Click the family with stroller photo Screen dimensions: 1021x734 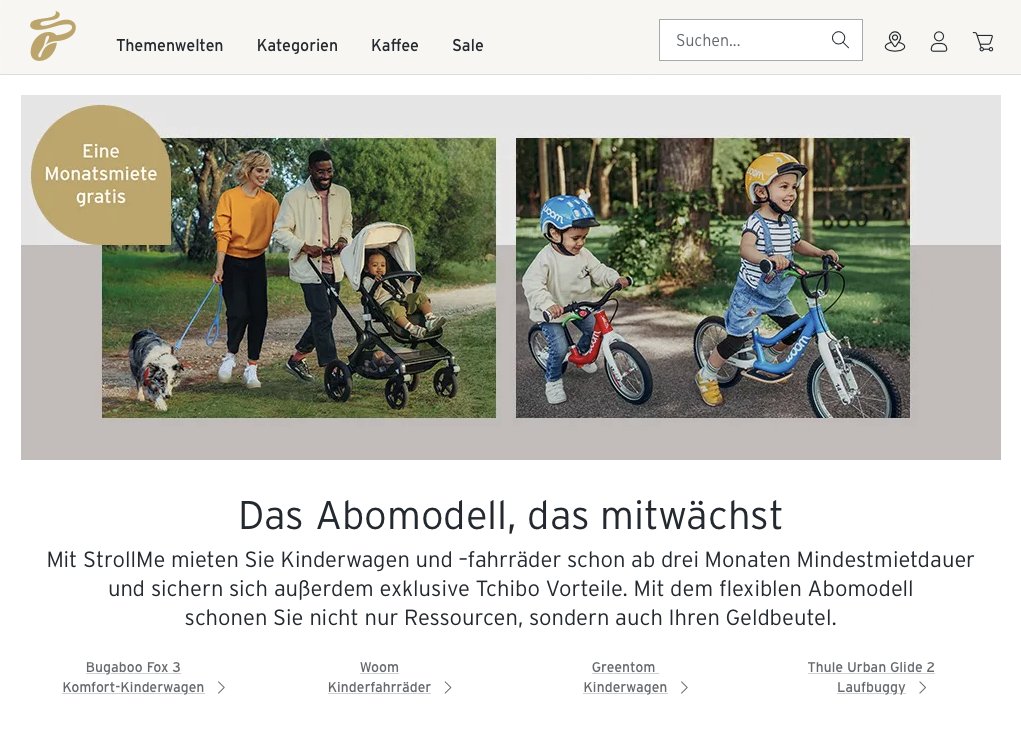tap(299, 278)
